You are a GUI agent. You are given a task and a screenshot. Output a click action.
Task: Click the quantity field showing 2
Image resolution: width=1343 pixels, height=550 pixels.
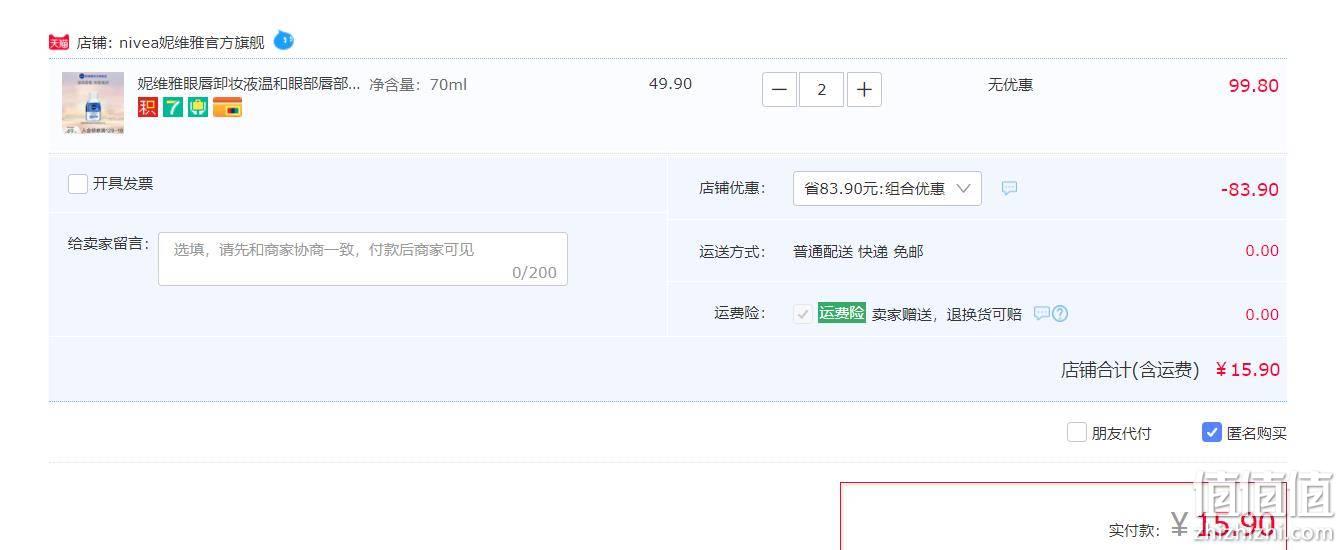(x=822, y=89)
